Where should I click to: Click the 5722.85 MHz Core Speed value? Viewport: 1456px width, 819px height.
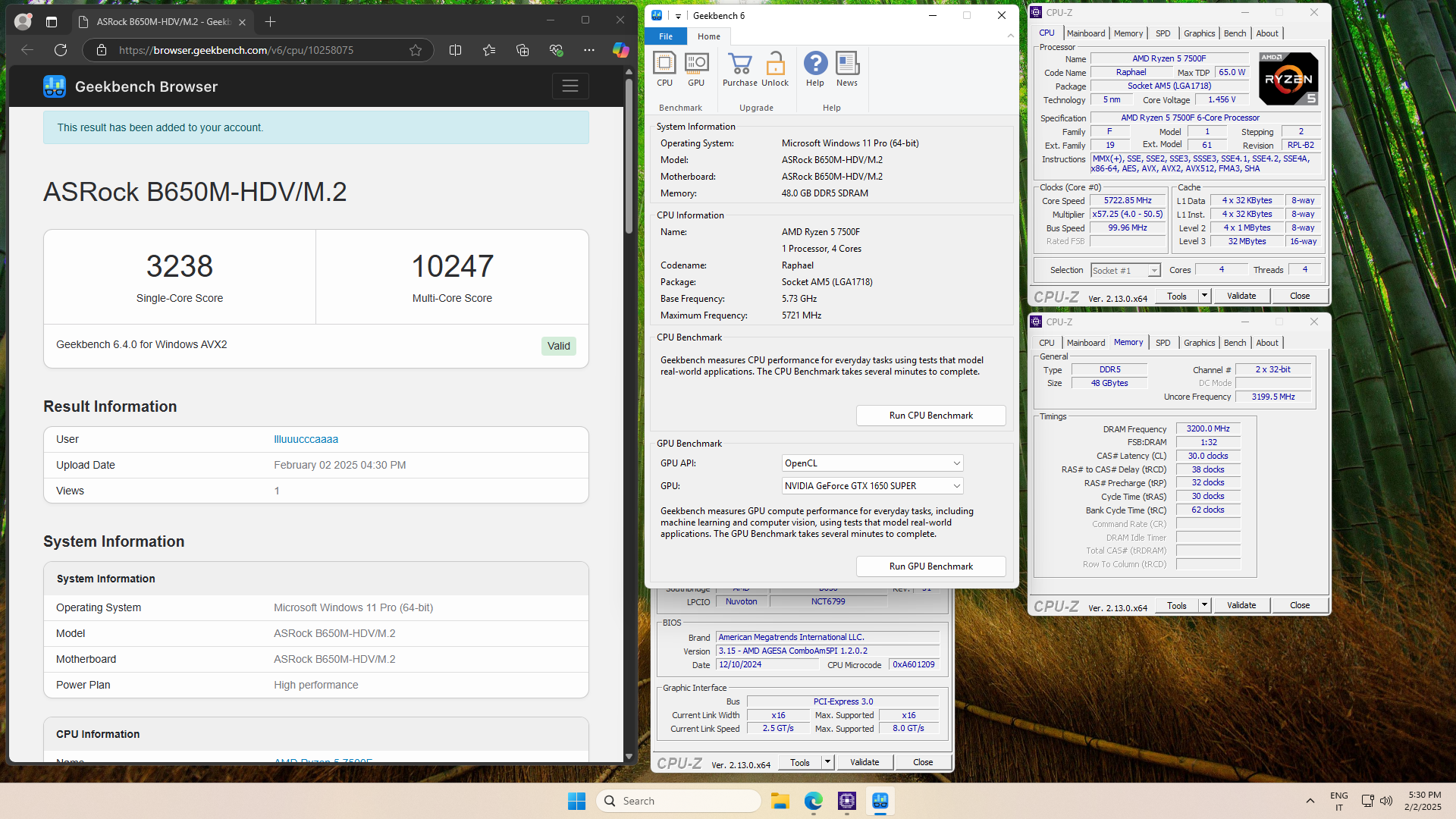pos(1128,201)
